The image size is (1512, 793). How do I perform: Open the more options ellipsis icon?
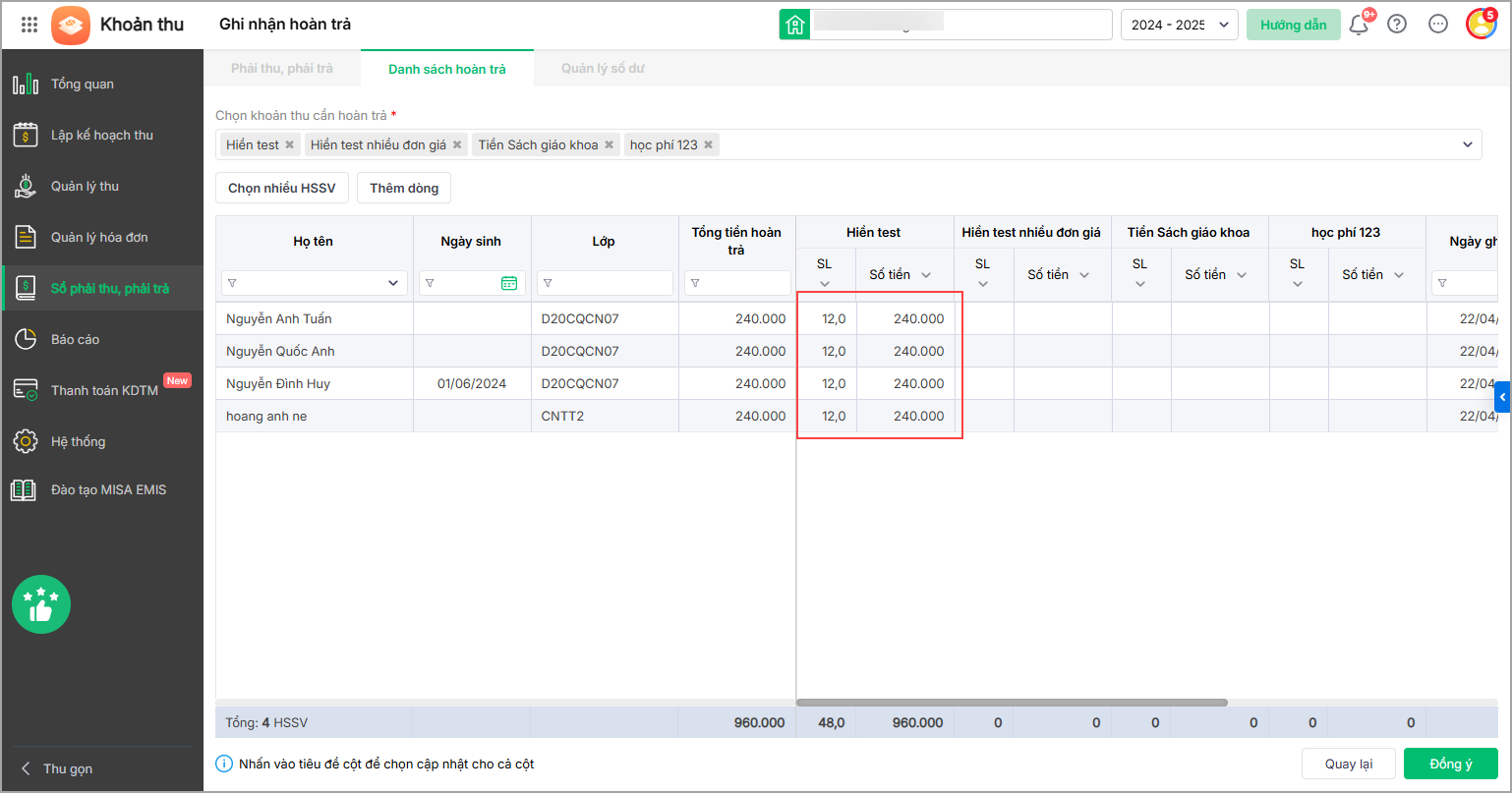1437,25
